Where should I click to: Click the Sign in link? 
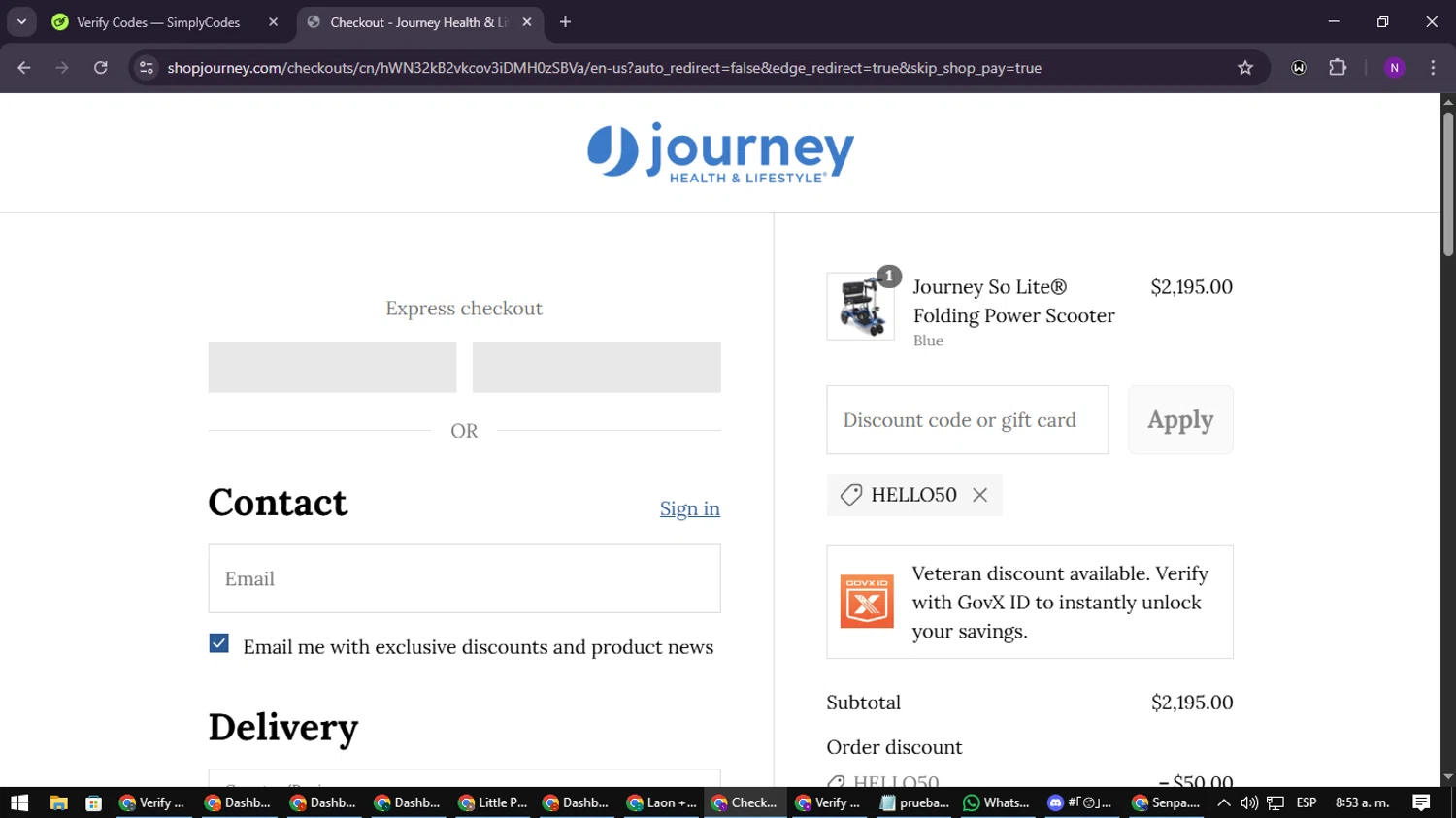coord(690,508)
